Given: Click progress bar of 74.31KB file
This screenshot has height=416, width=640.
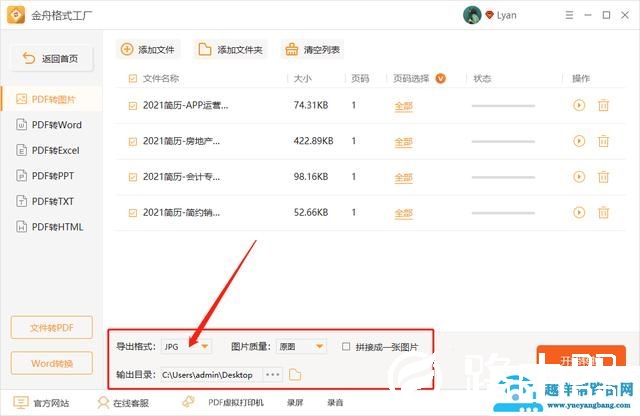Looking at the screenshot, I should pyautogui.click(x=503, y=106).
